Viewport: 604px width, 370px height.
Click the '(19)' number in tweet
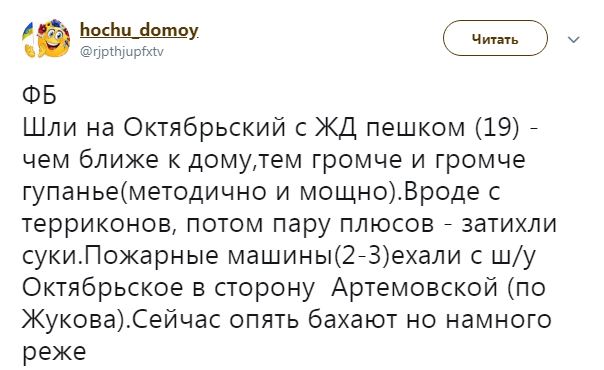pos(497,127)
